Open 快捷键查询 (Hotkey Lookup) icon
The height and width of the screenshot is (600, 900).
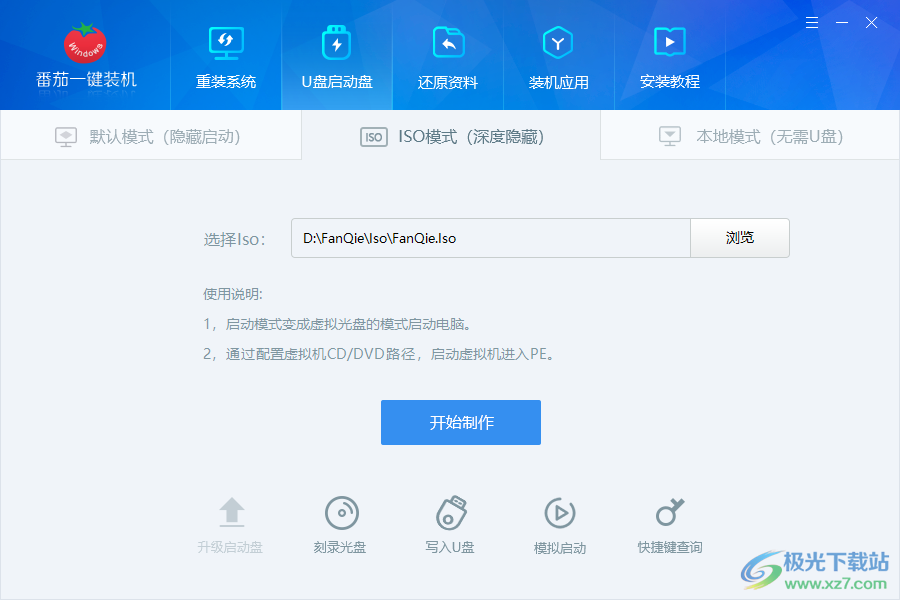669,522
